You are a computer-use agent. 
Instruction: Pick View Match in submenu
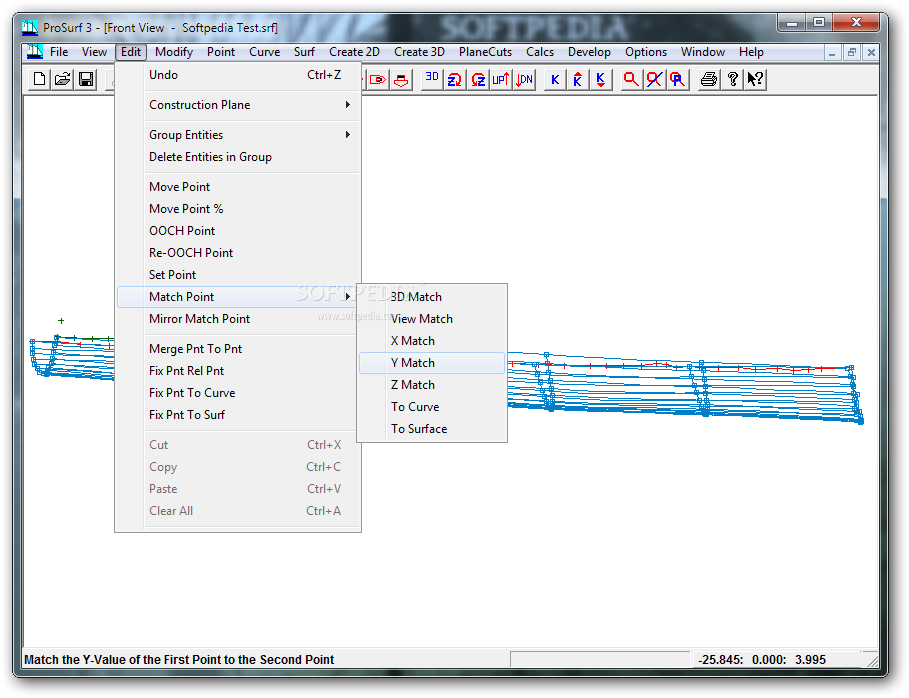click(x=432, y=319)
